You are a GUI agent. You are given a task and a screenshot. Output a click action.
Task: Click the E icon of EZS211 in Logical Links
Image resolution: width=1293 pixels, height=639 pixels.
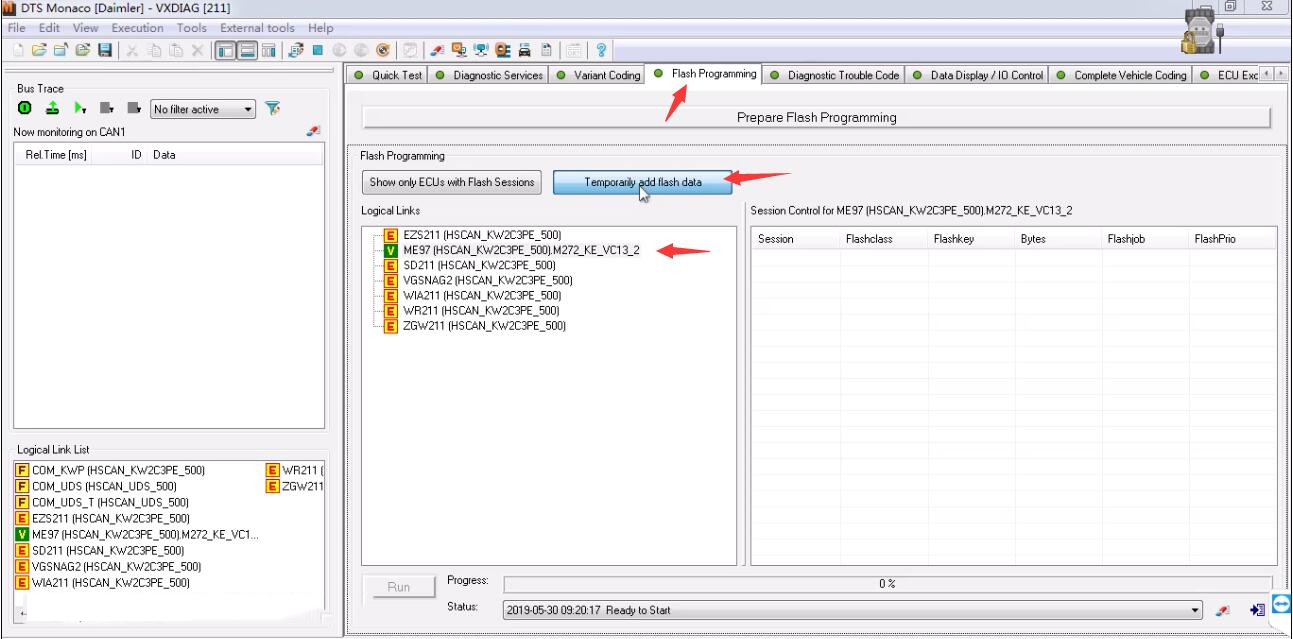point(390,235)
